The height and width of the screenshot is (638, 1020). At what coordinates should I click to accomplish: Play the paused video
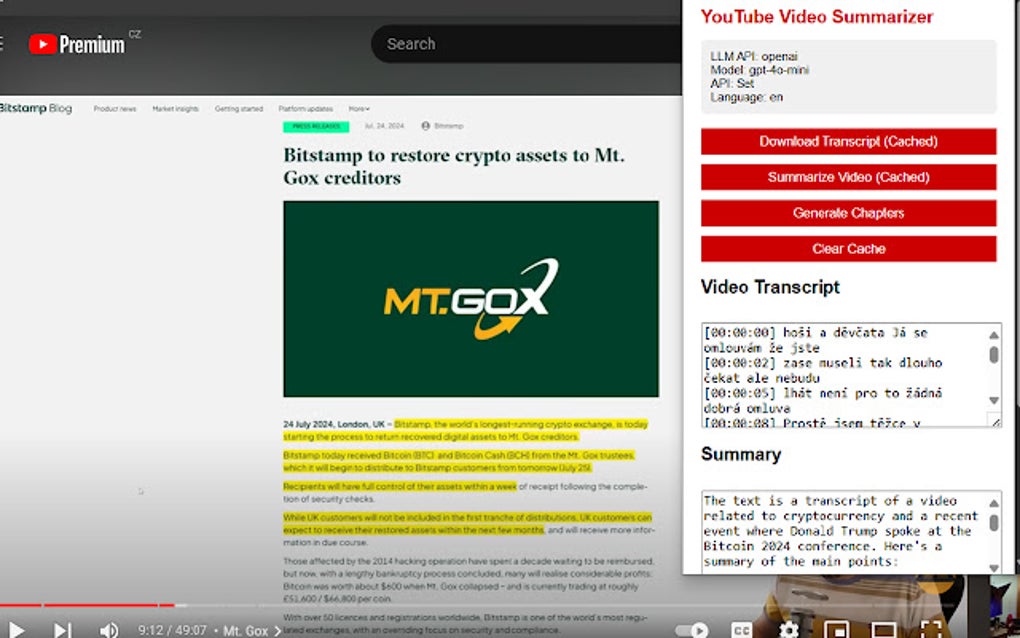click(16, 629)
